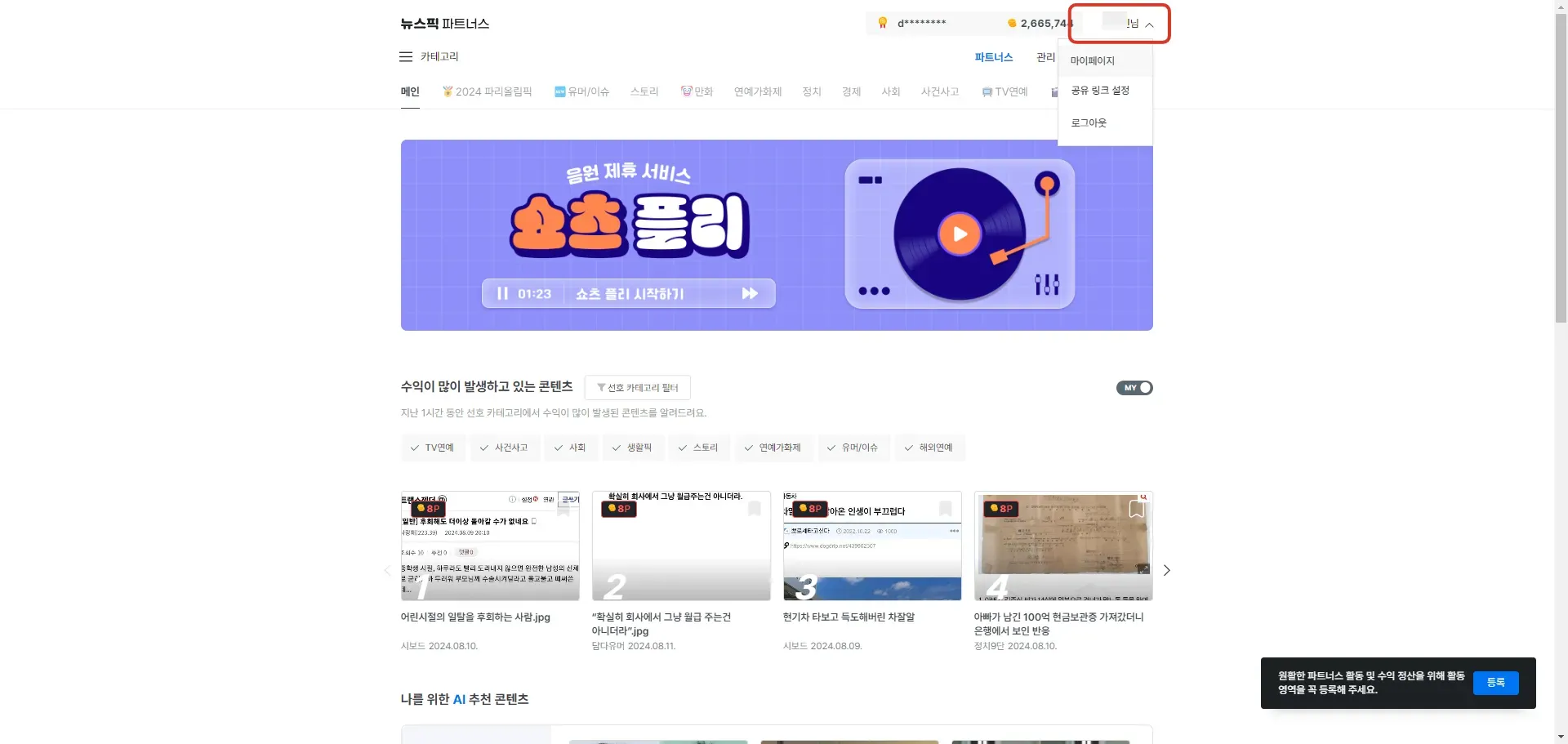Uncheck the 해외연예 category filter
Viewport: 1568px width, 744px height.
(929, 448)
